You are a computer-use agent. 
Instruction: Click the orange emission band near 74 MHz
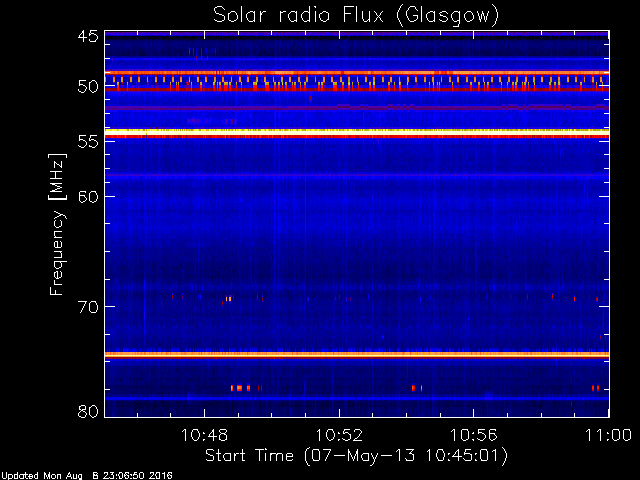pyautogui.click(x=357, y=355)
